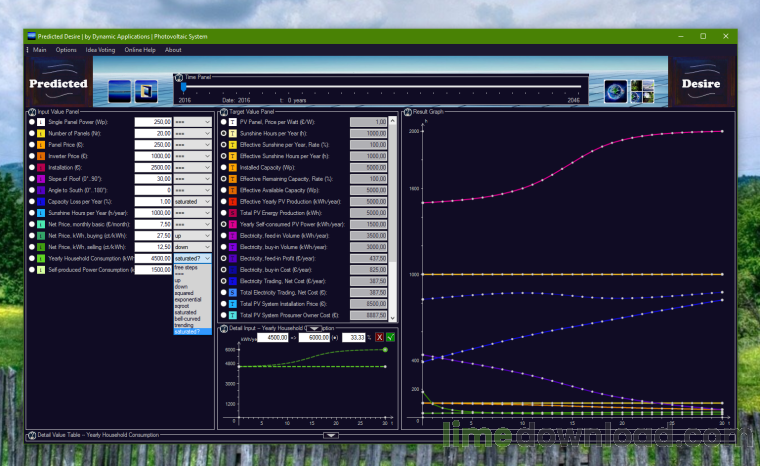Open the Online Help menu
The width and height of the screenshot is (760, 466).
140,50
